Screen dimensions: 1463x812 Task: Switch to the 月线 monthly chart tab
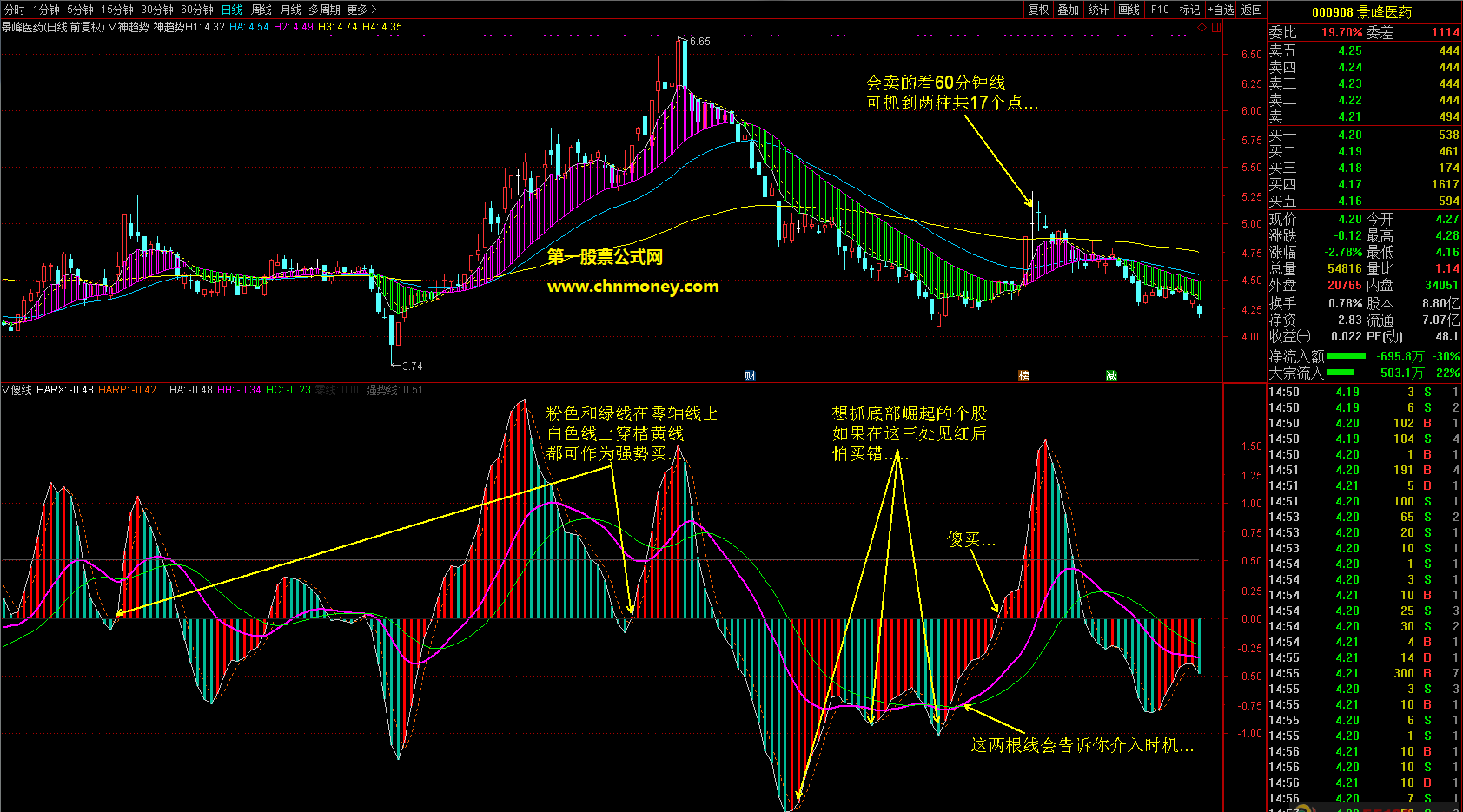click(x=291, y=10)
